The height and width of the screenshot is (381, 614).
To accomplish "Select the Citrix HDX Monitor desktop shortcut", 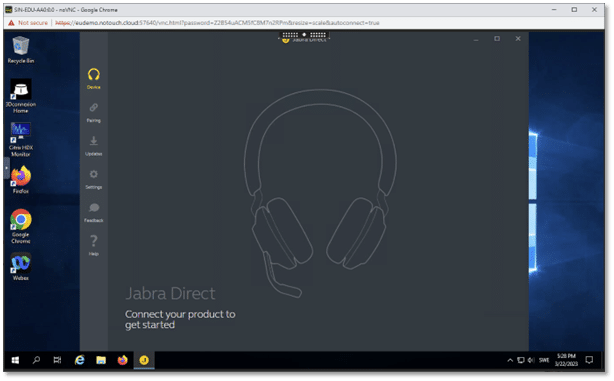I will [x=21, y=139].
